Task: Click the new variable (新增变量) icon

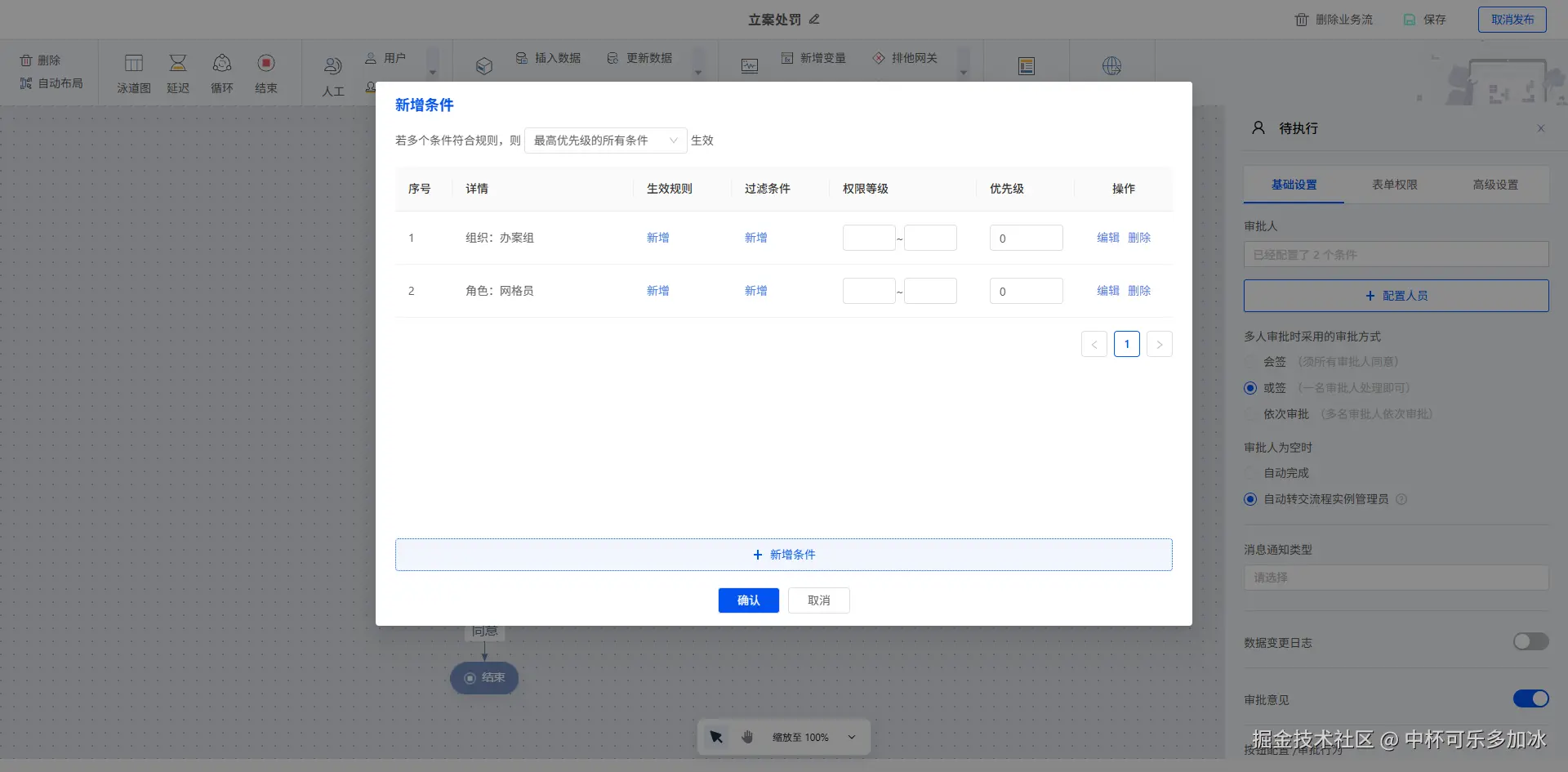Action: [x=787, y=58]
